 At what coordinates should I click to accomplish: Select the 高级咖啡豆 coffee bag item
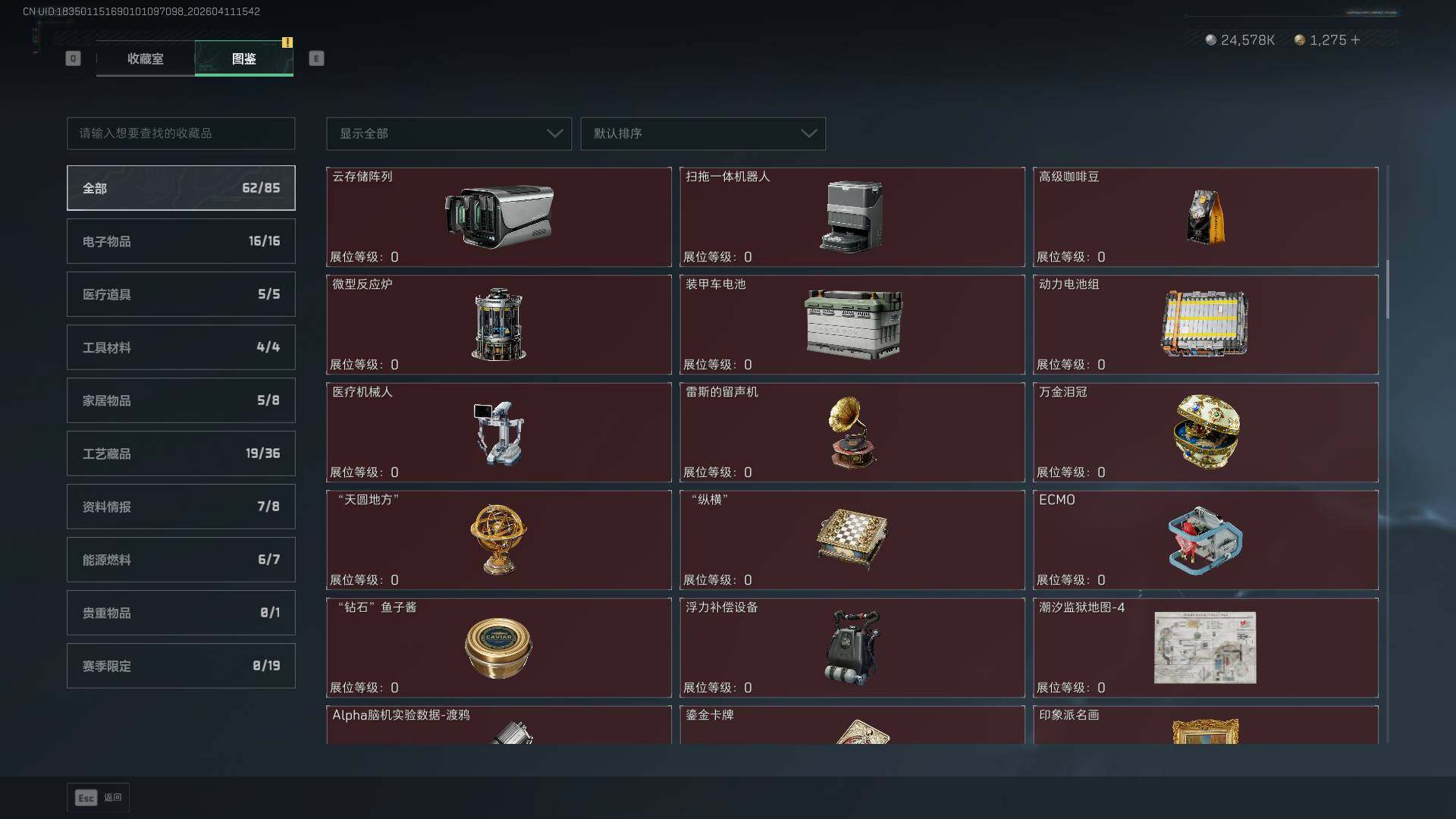click(x=1206, y=217)
